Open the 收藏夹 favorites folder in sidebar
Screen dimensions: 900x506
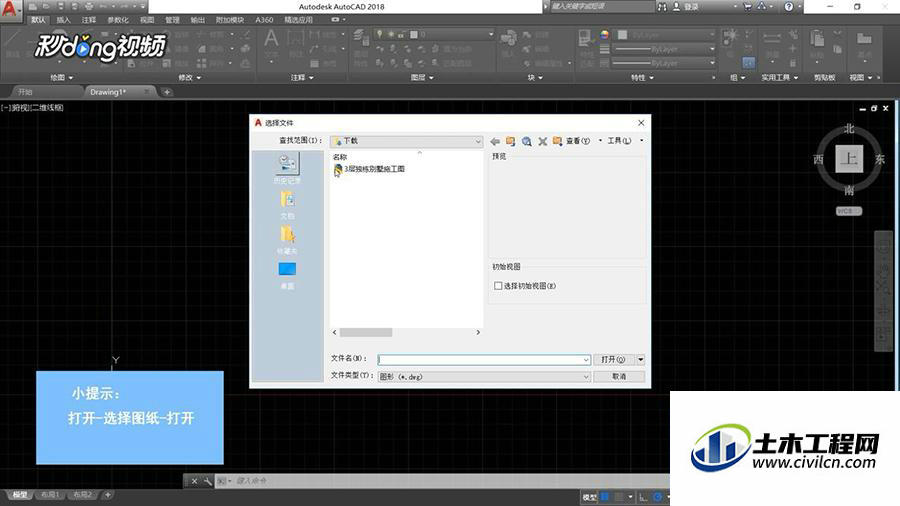point(287,240)
